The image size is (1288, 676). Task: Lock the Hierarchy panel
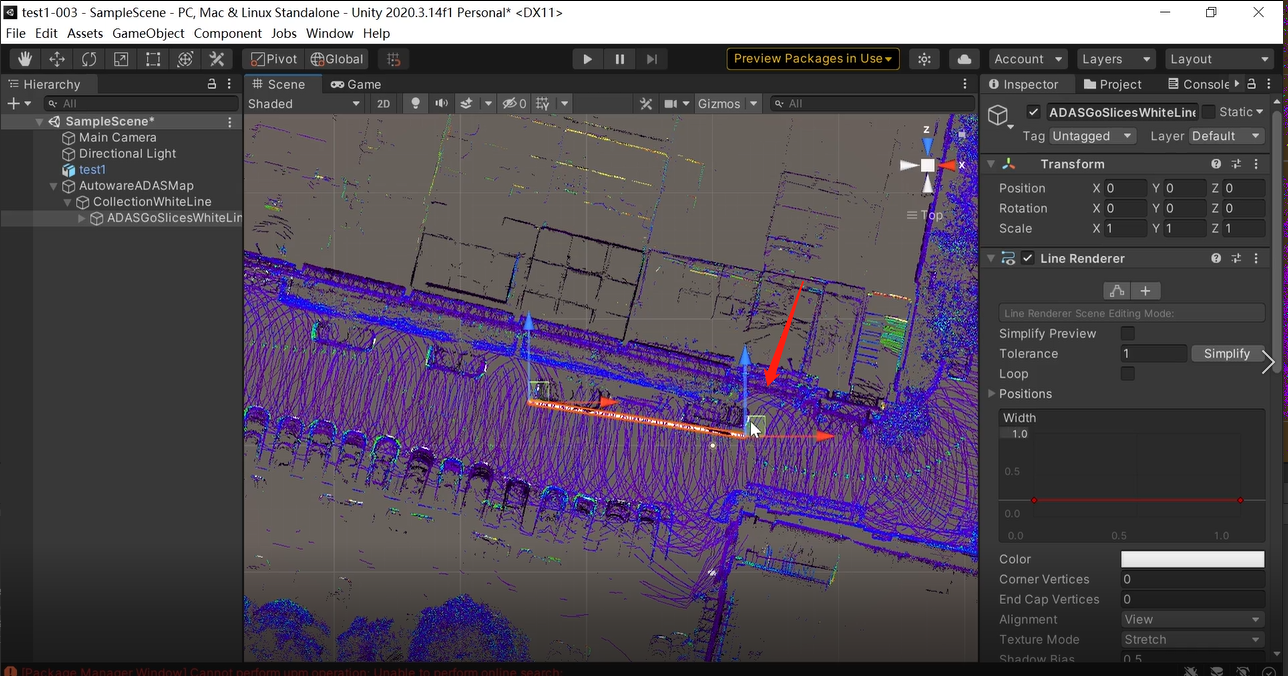pos(211,84)
